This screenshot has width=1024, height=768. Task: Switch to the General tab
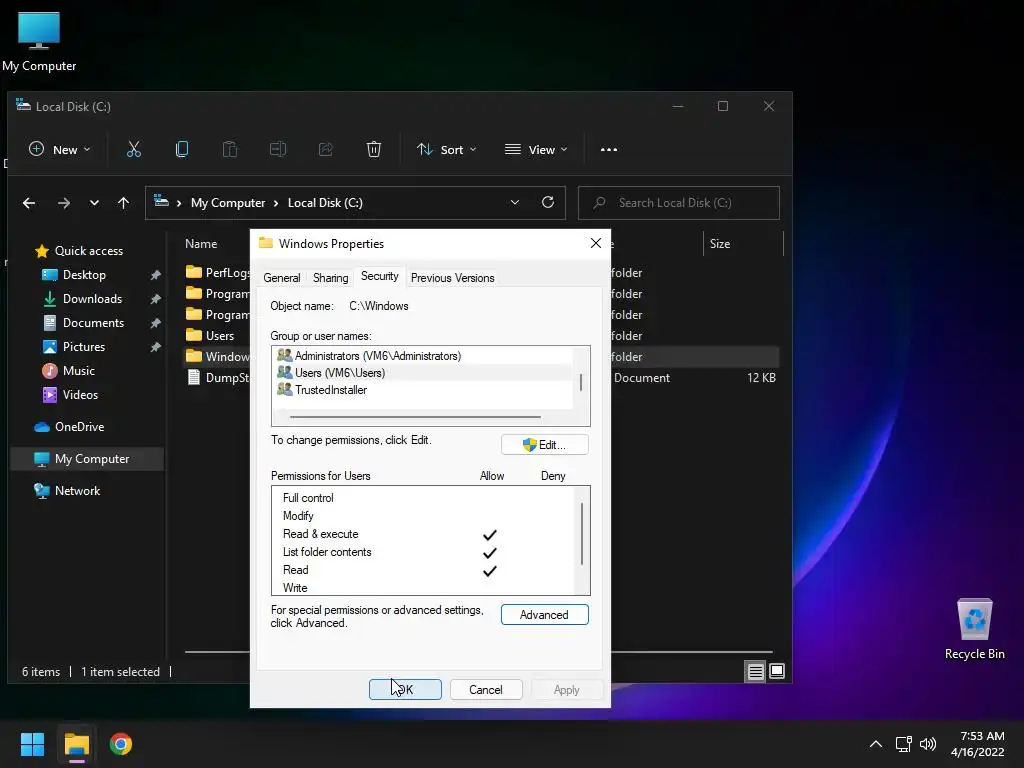[x=281, y=278]
